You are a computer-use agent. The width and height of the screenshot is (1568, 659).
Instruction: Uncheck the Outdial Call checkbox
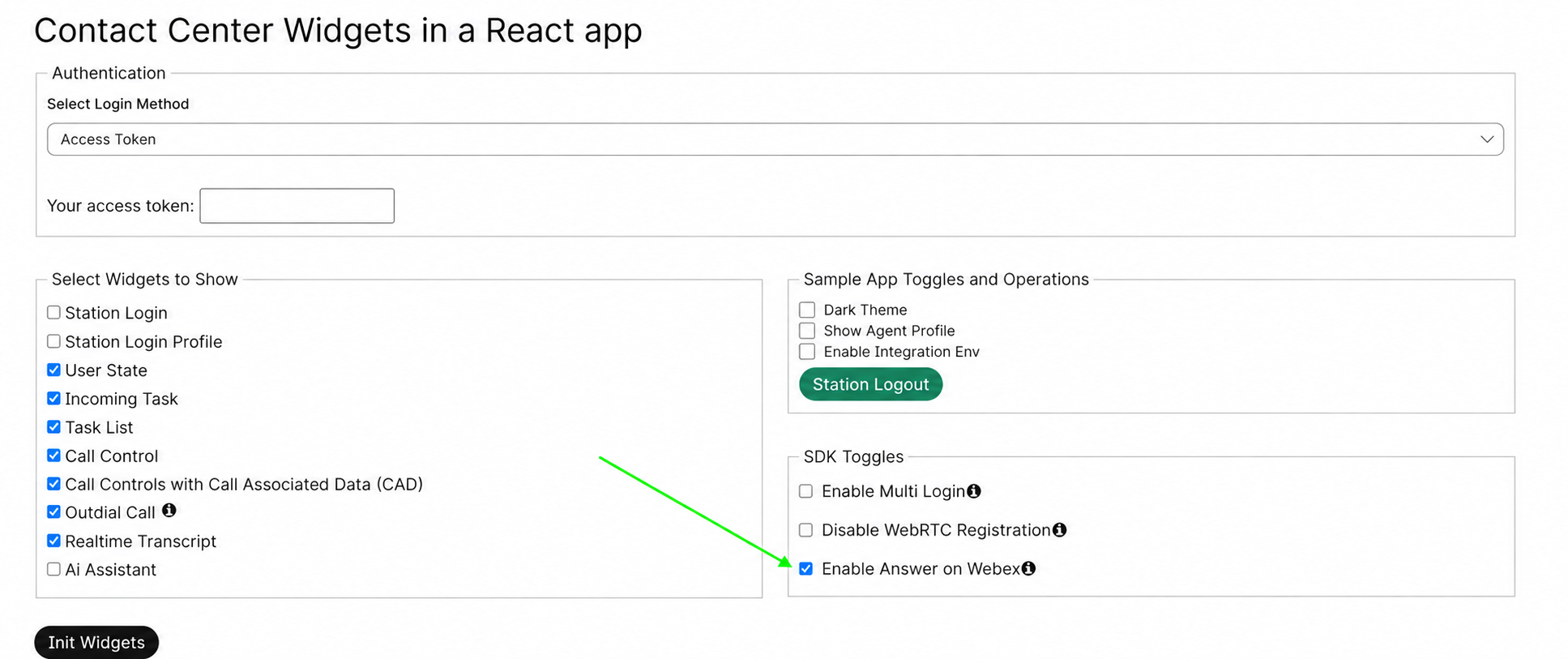(53, 512)
